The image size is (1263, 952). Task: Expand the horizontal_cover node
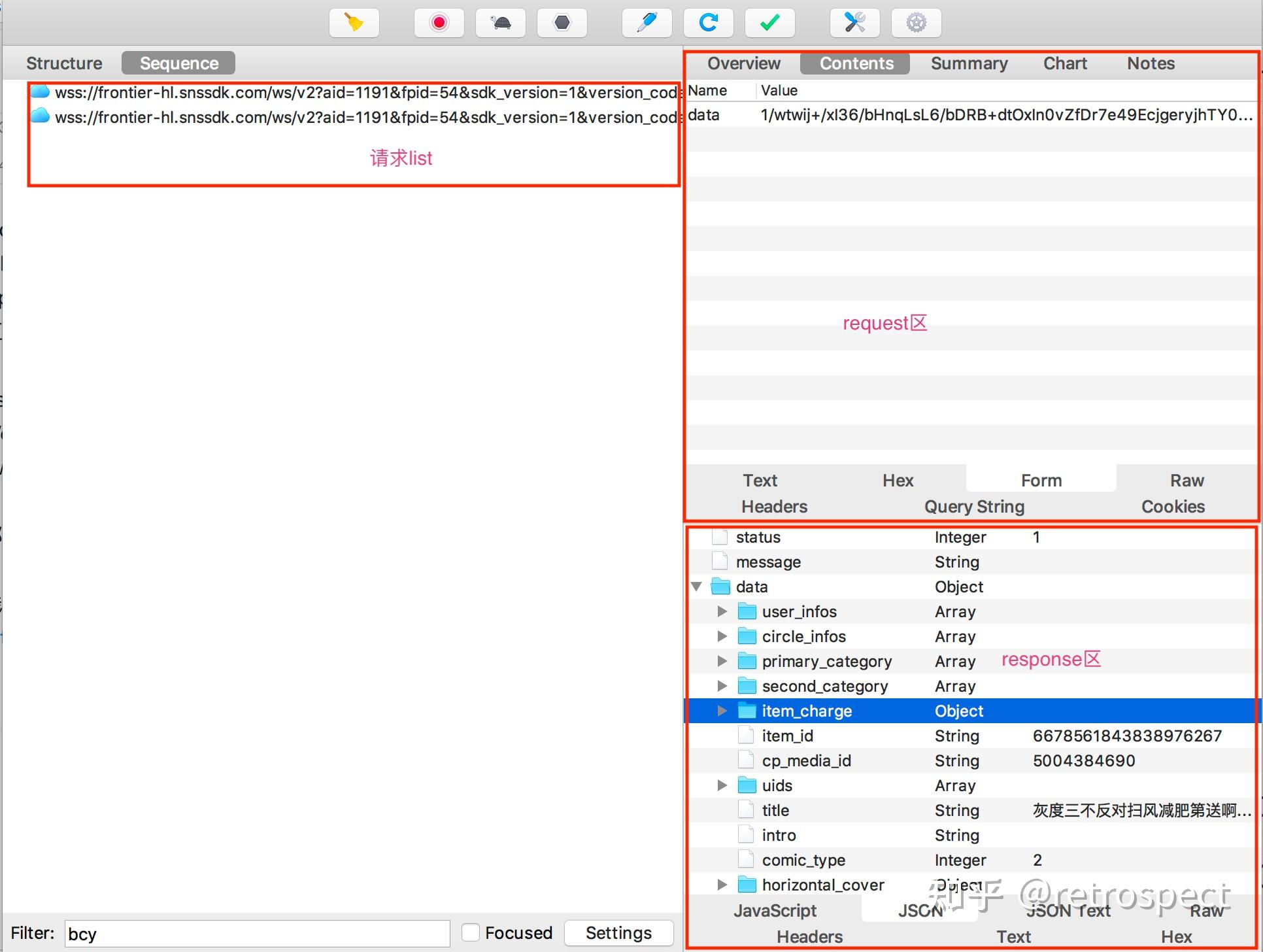[722, 885]
